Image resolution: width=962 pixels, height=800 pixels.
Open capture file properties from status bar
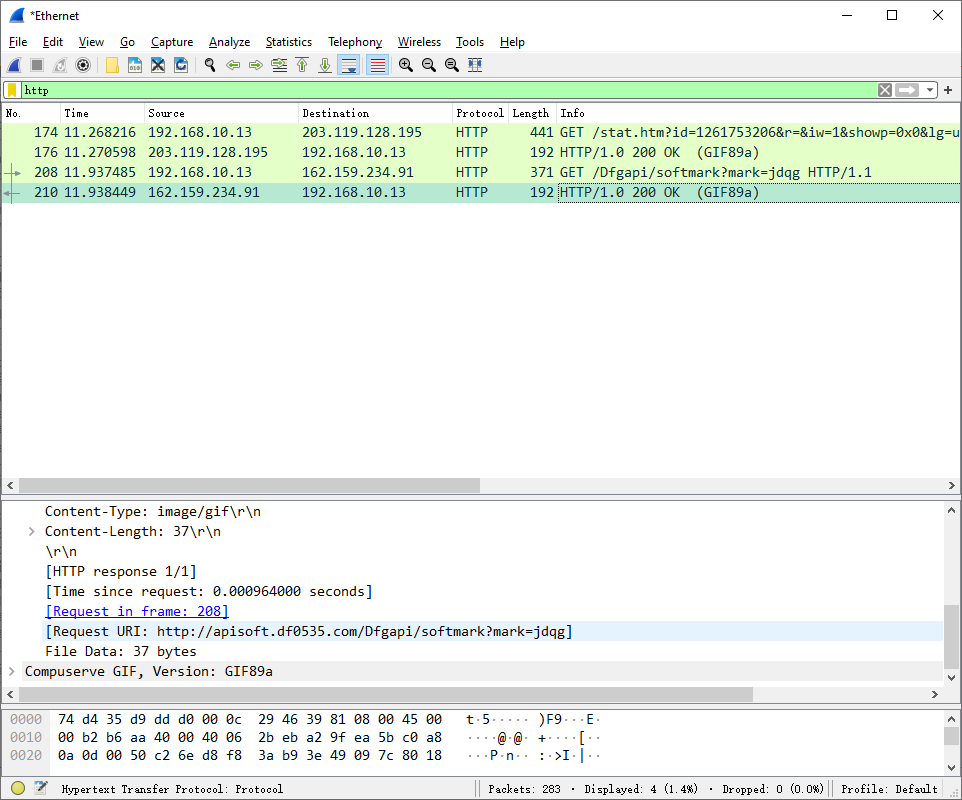tap(40, 788)
